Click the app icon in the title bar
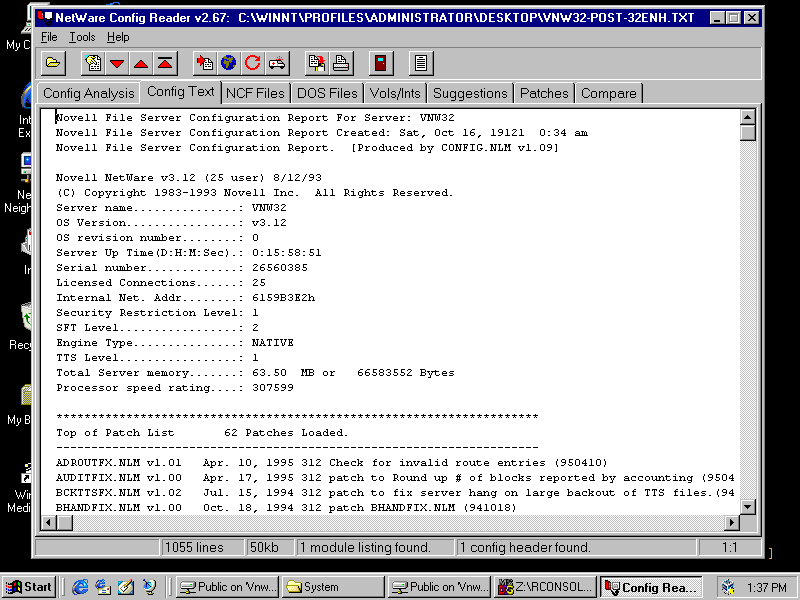The height and width of the screenshot is (600, 800). coord(45,18)
